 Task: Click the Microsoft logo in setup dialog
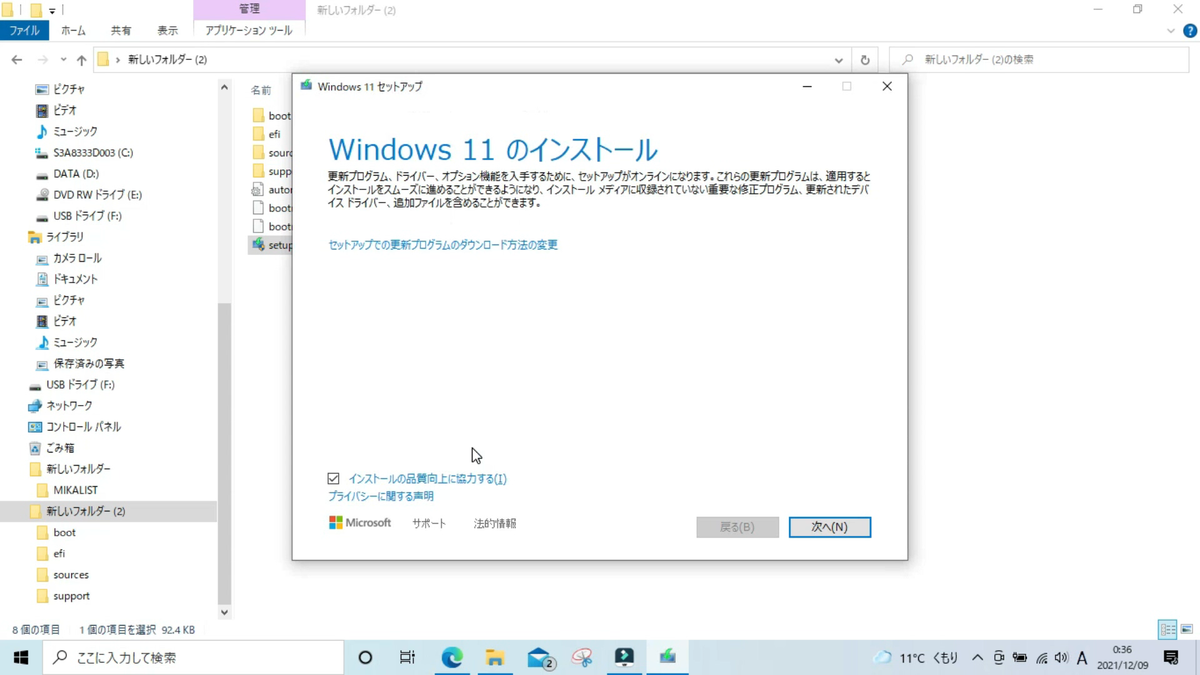[x=360, y=523]
